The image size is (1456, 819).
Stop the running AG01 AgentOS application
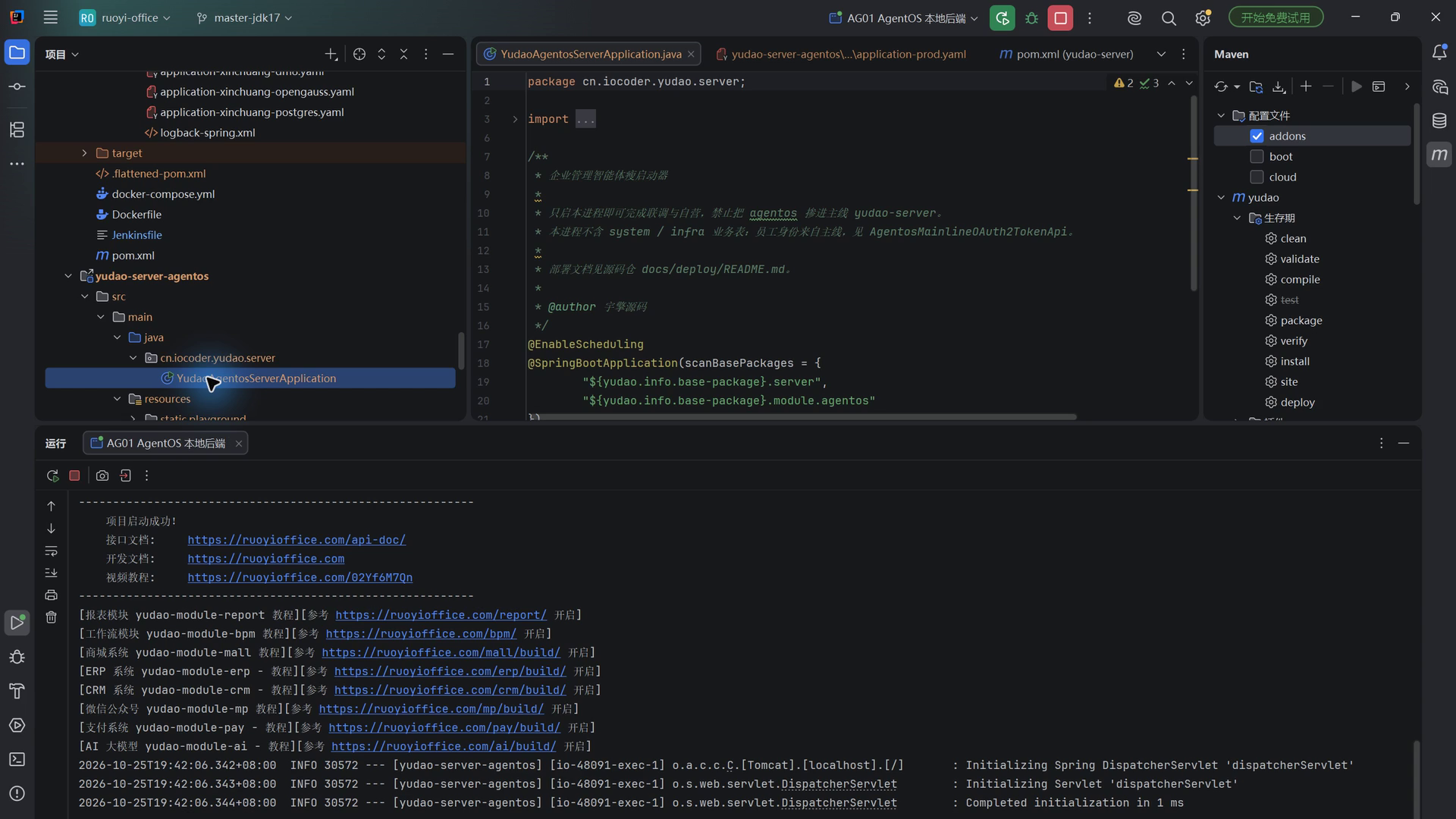pyautogui.click(x=1060, y=17)
